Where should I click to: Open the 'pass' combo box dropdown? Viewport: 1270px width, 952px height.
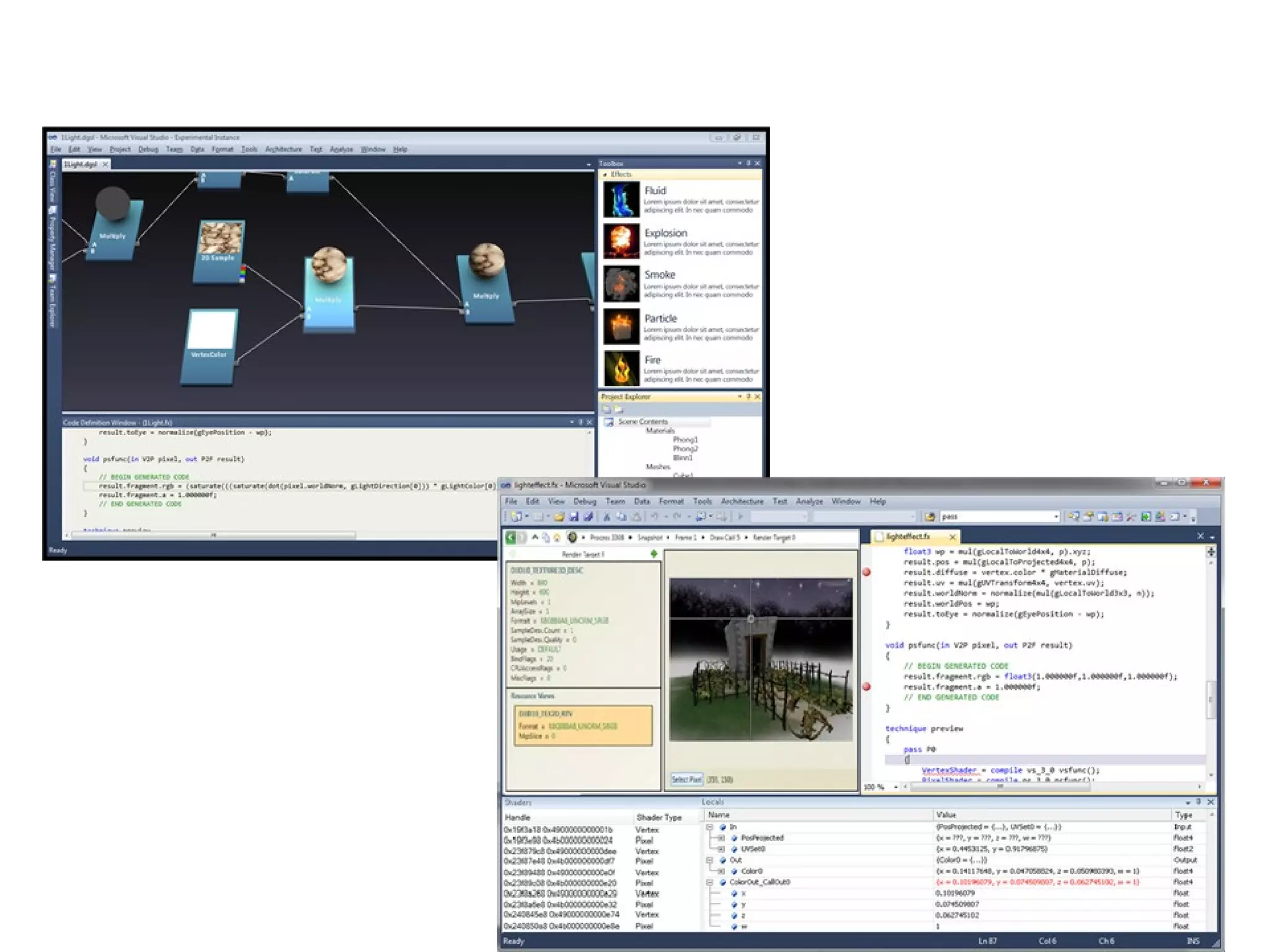(x=1056, y=516)
